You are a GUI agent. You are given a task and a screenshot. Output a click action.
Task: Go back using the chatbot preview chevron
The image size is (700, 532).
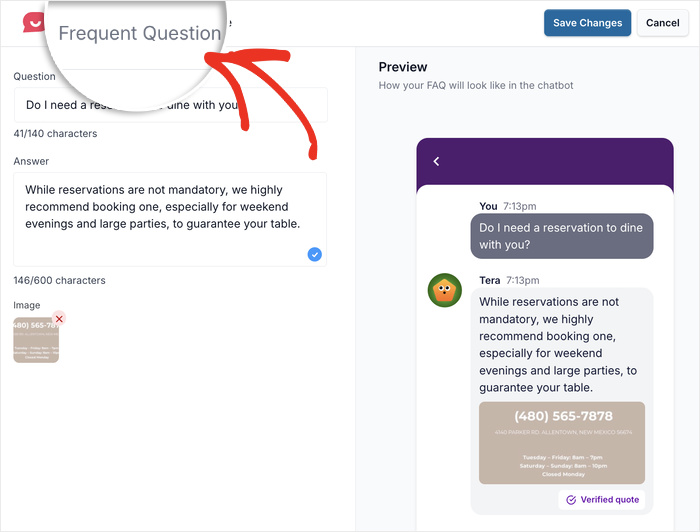pyautogui.click(x=436, y=161)
